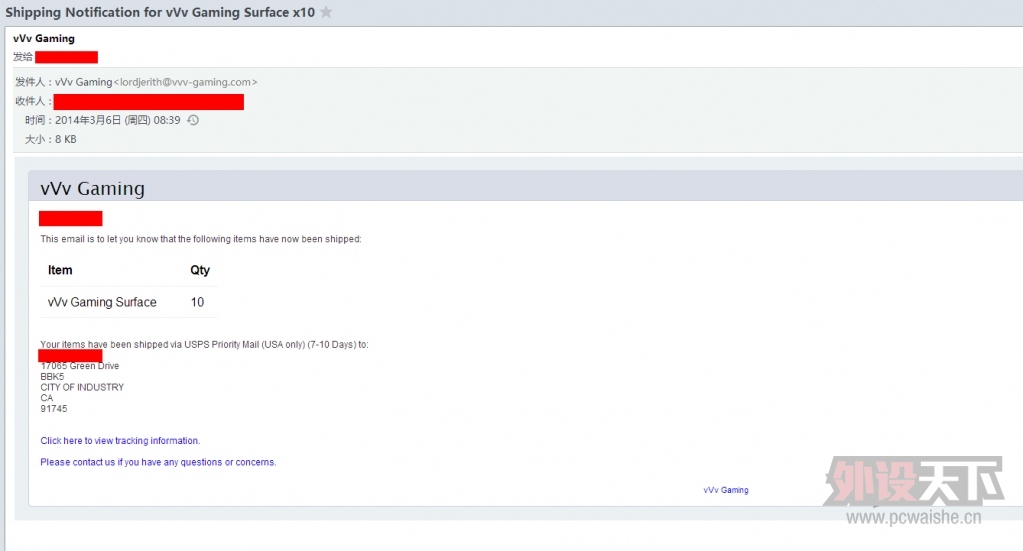This screenshot has height=551, width=1023.
Task: Click the state abbreviation CA line
Action: [47, 398]
